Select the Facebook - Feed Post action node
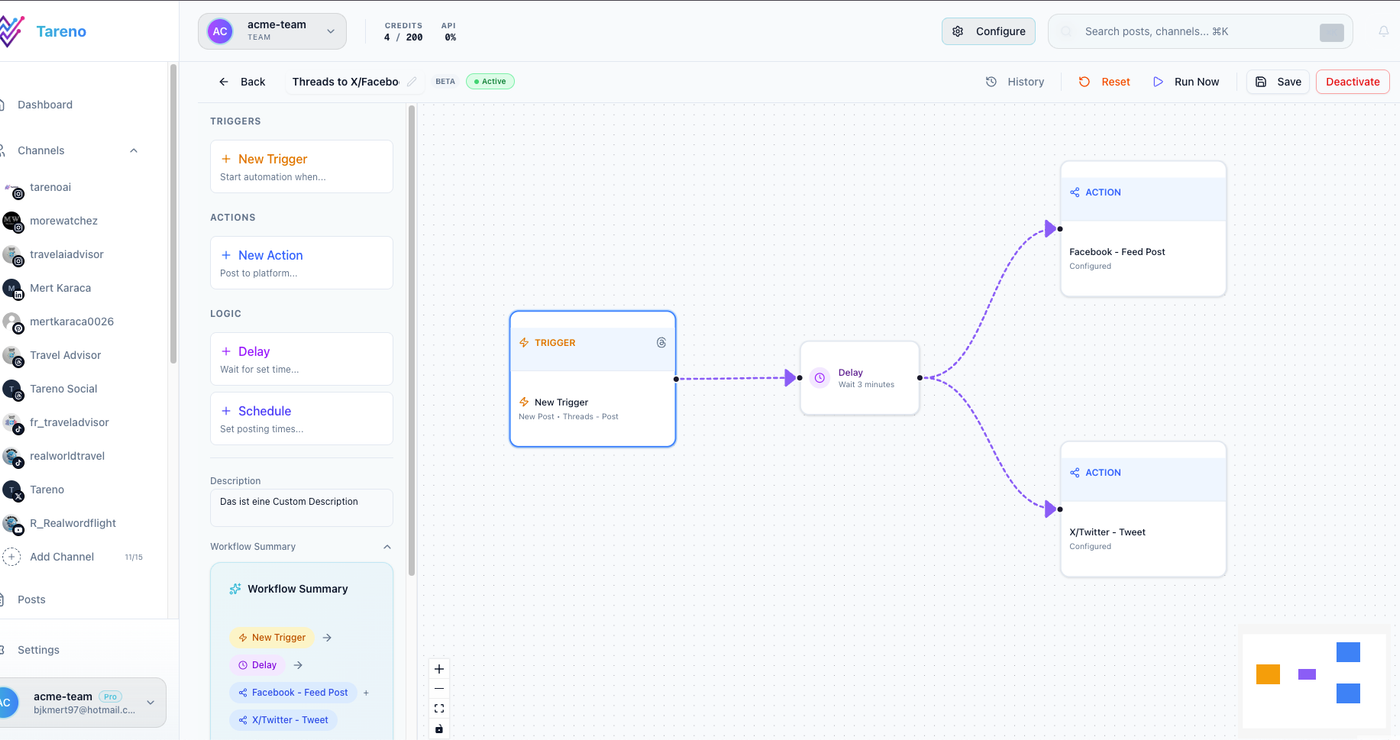 pos(1143,229)
